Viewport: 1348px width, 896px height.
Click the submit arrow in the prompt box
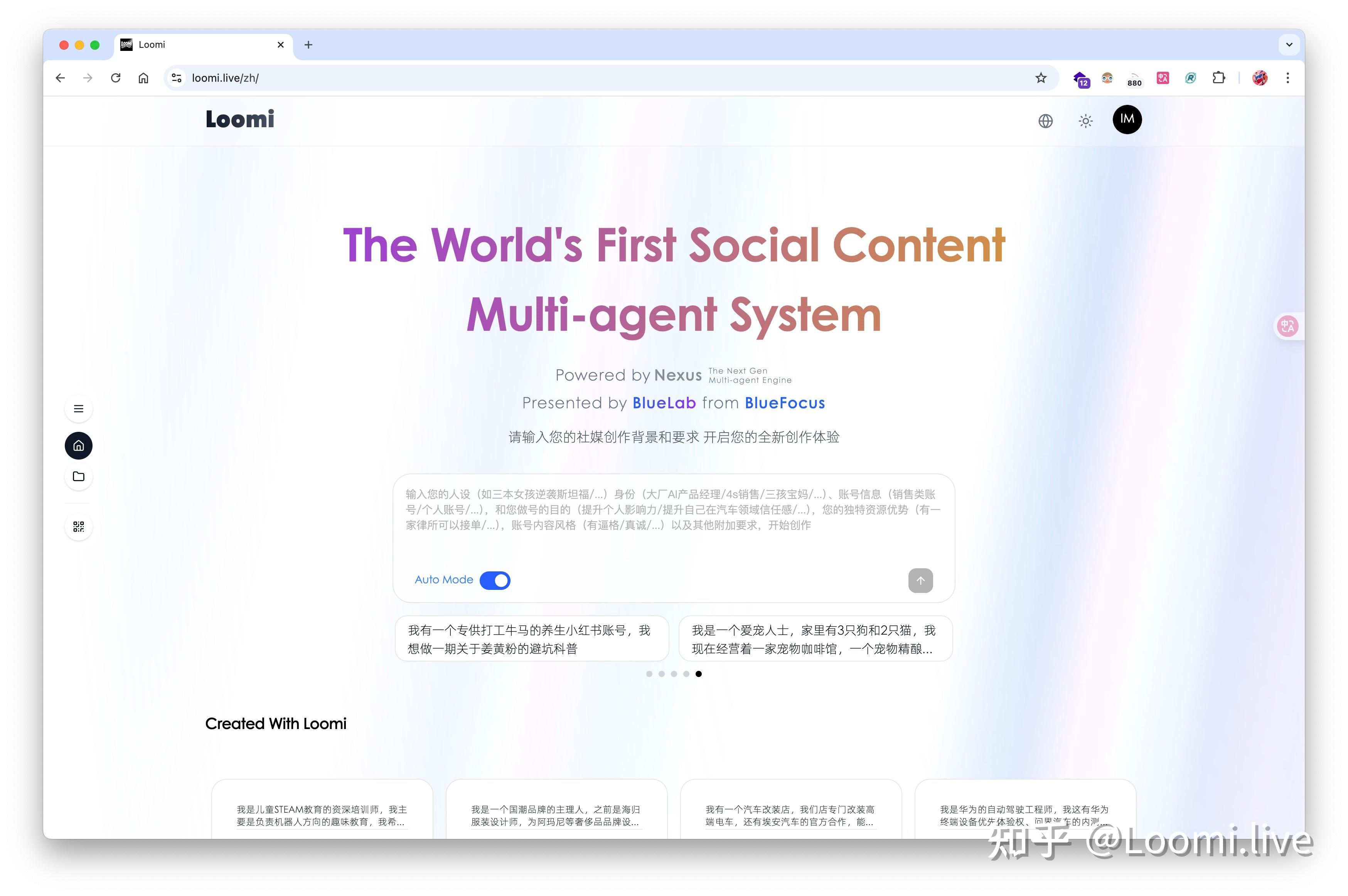(x=920, y=581)
